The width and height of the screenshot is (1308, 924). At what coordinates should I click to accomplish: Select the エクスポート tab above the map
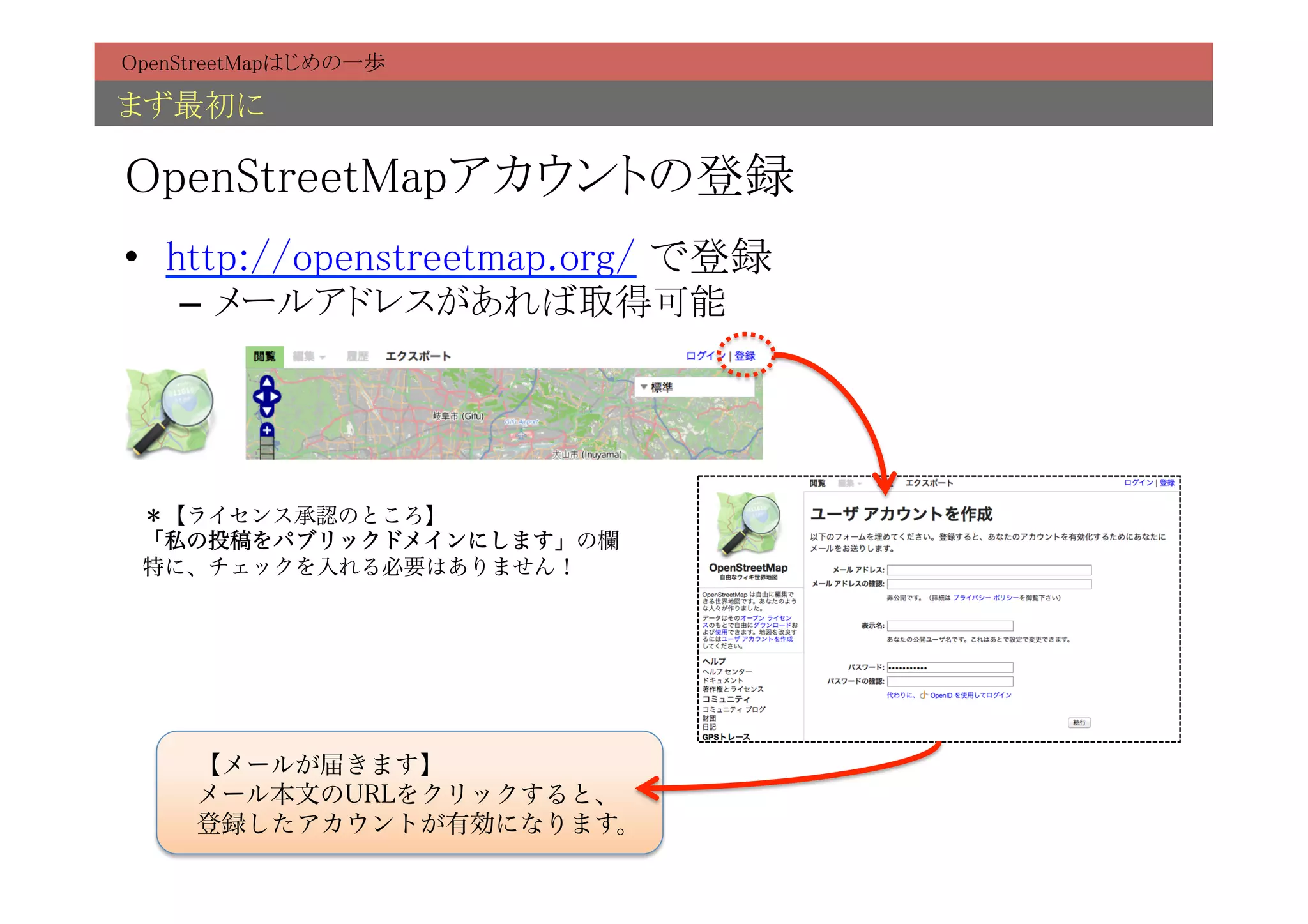[418, 356]
